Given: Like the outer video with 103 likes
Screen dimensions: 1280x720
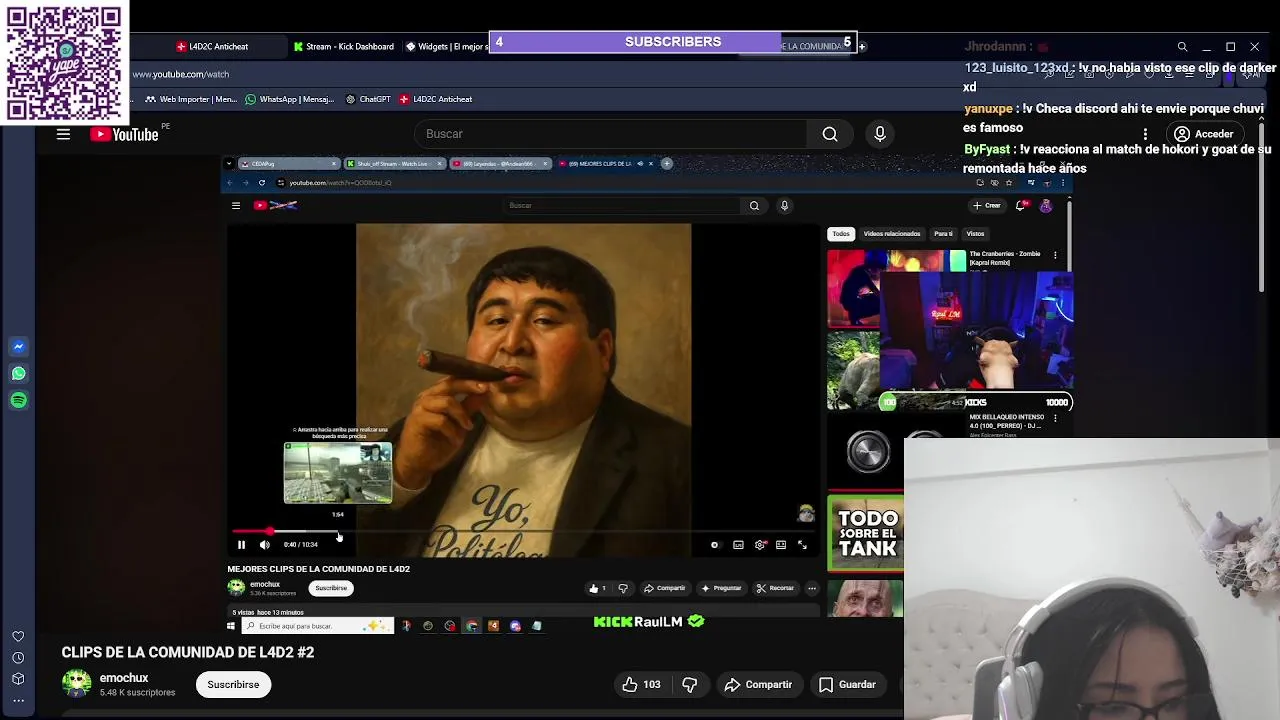Looking at the screenshot, I should pos(642,685).
